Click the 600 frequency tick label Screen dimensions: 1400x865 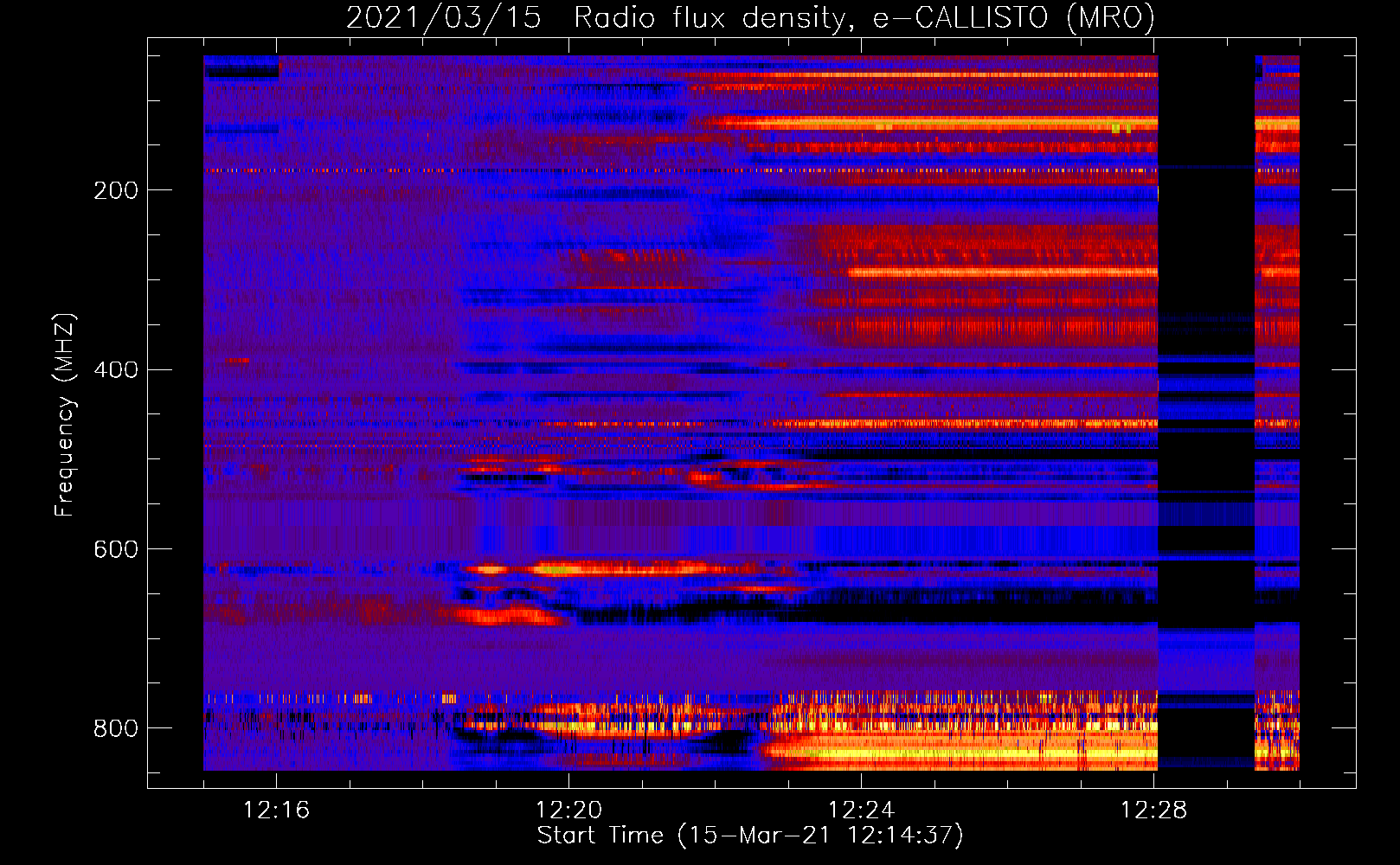(x=116, y=550)
